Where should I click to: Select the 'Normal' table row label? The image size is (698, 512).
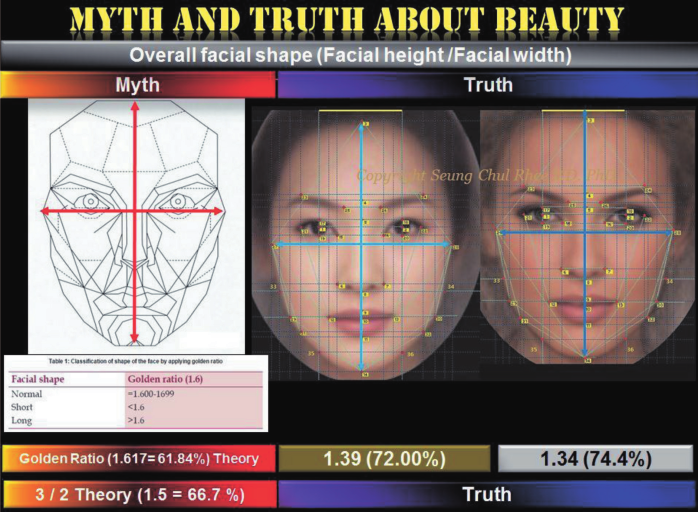27,394
